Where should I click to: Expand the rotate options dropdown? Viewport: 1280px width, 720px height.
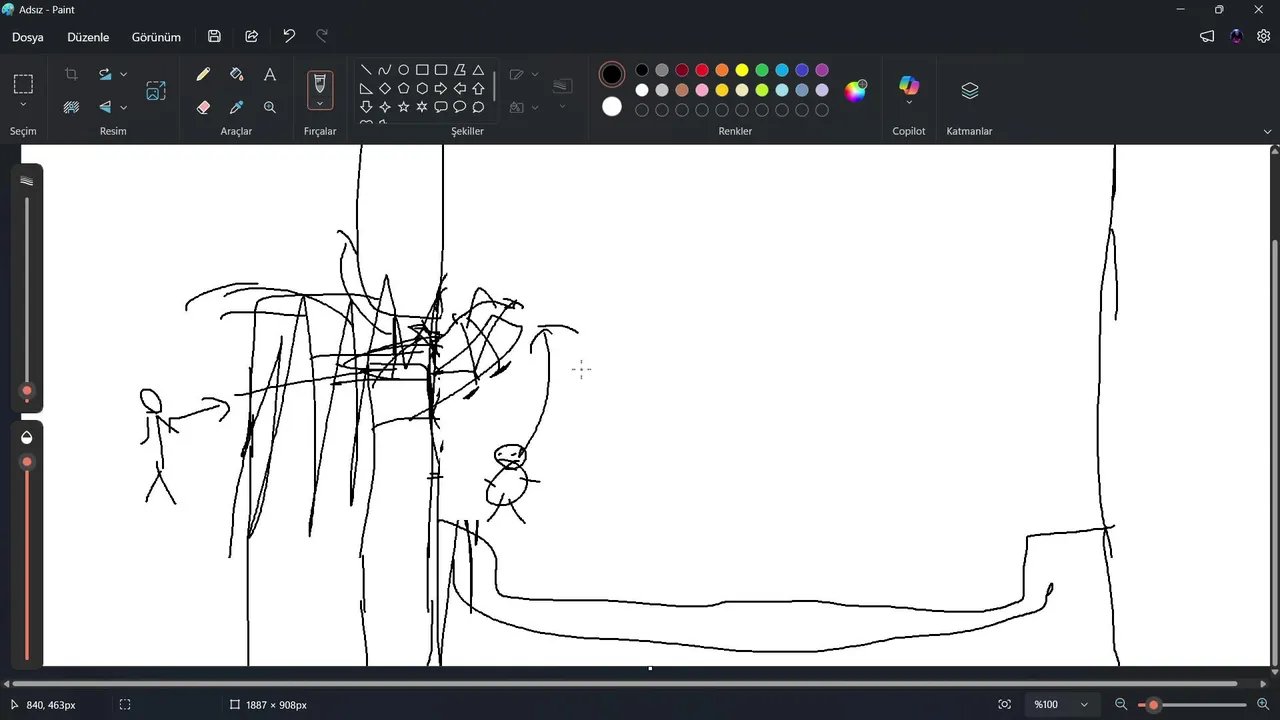point(124,74)
